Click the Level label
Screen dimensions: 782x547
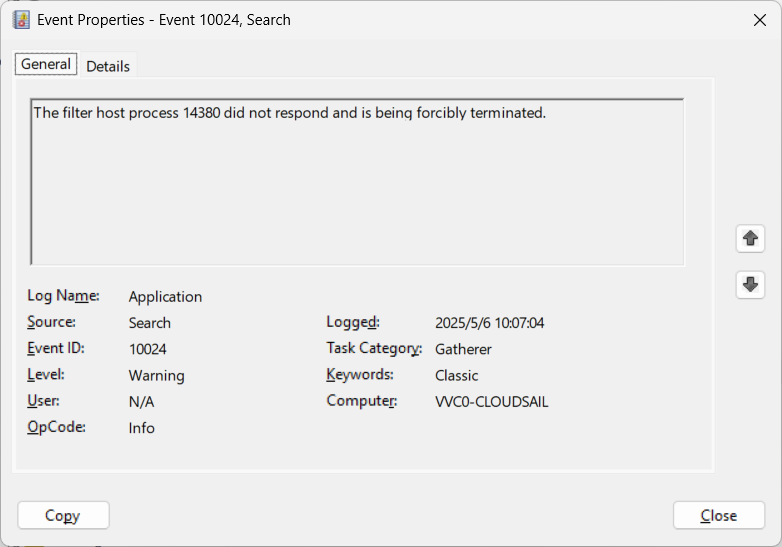46,374
